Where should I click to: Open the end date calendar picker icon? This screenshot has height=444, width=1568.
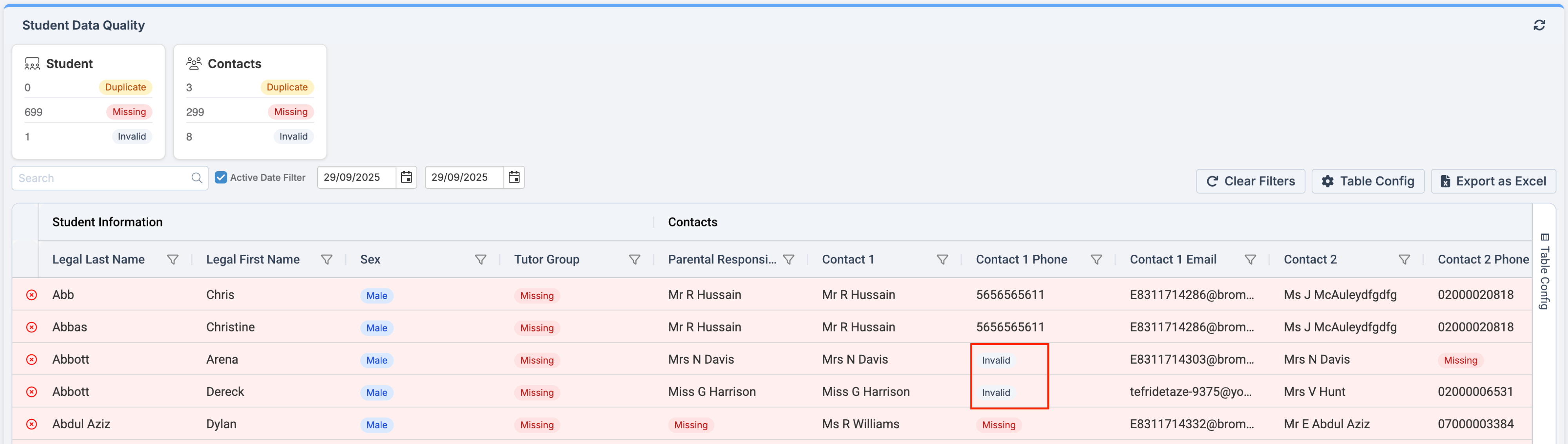coord(514,177)
